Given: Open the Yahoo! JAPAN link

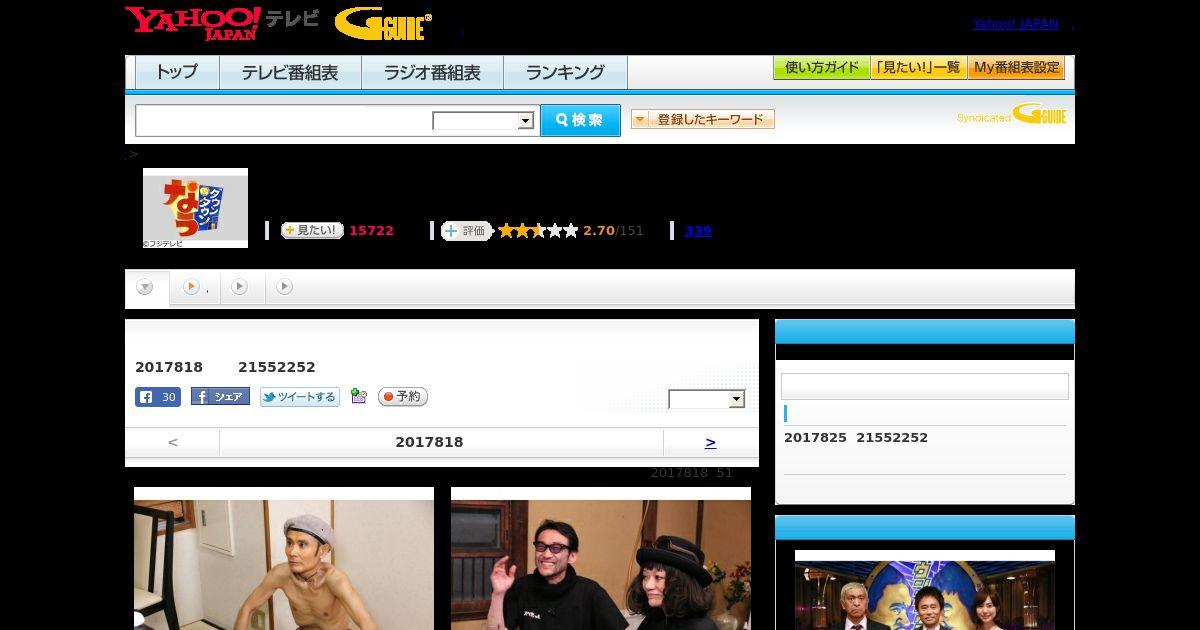Looking at the screenshot, I should [1015, 24].
